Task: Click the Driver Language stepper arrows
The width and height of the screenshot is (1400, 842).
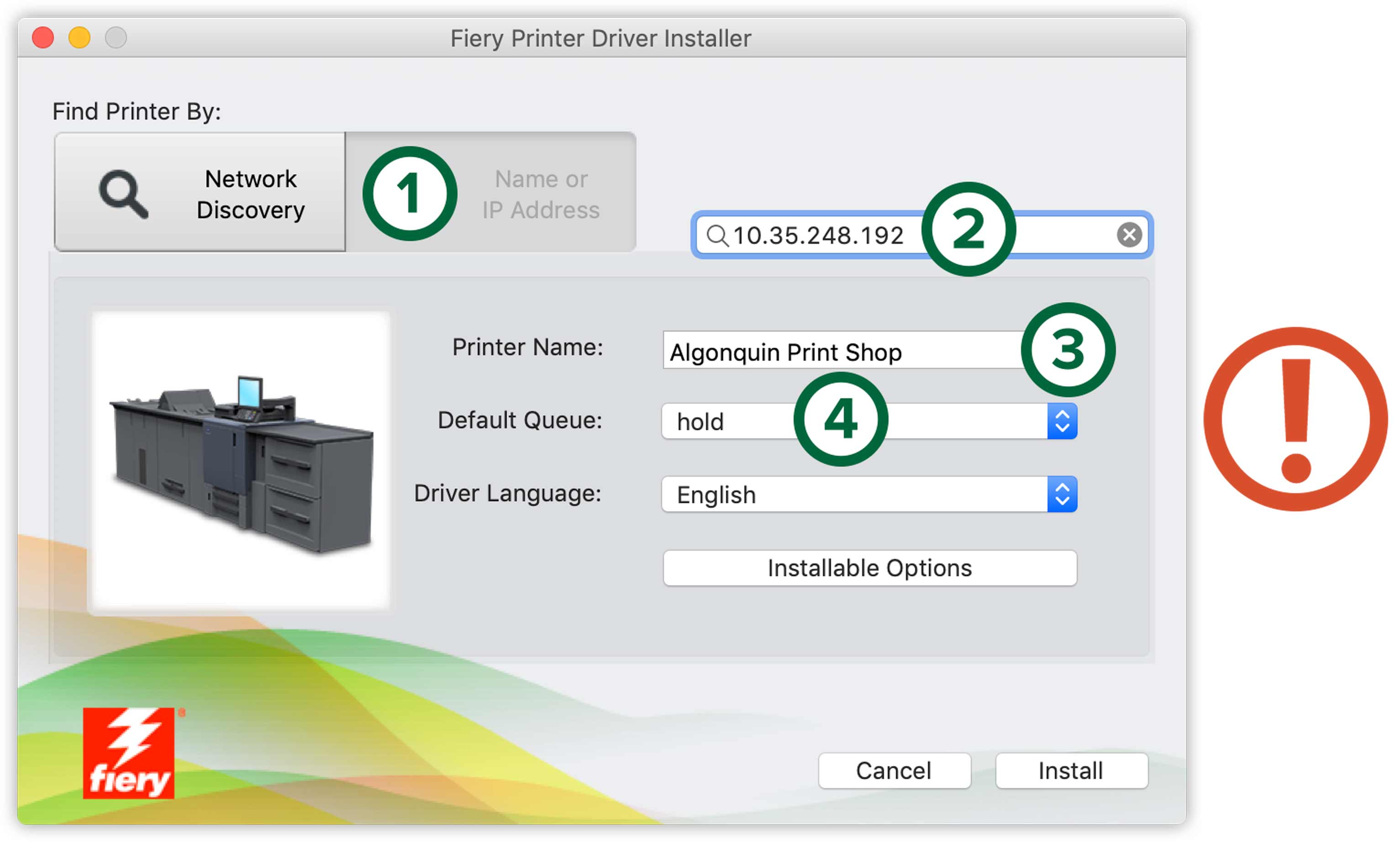Action: 1062,494
